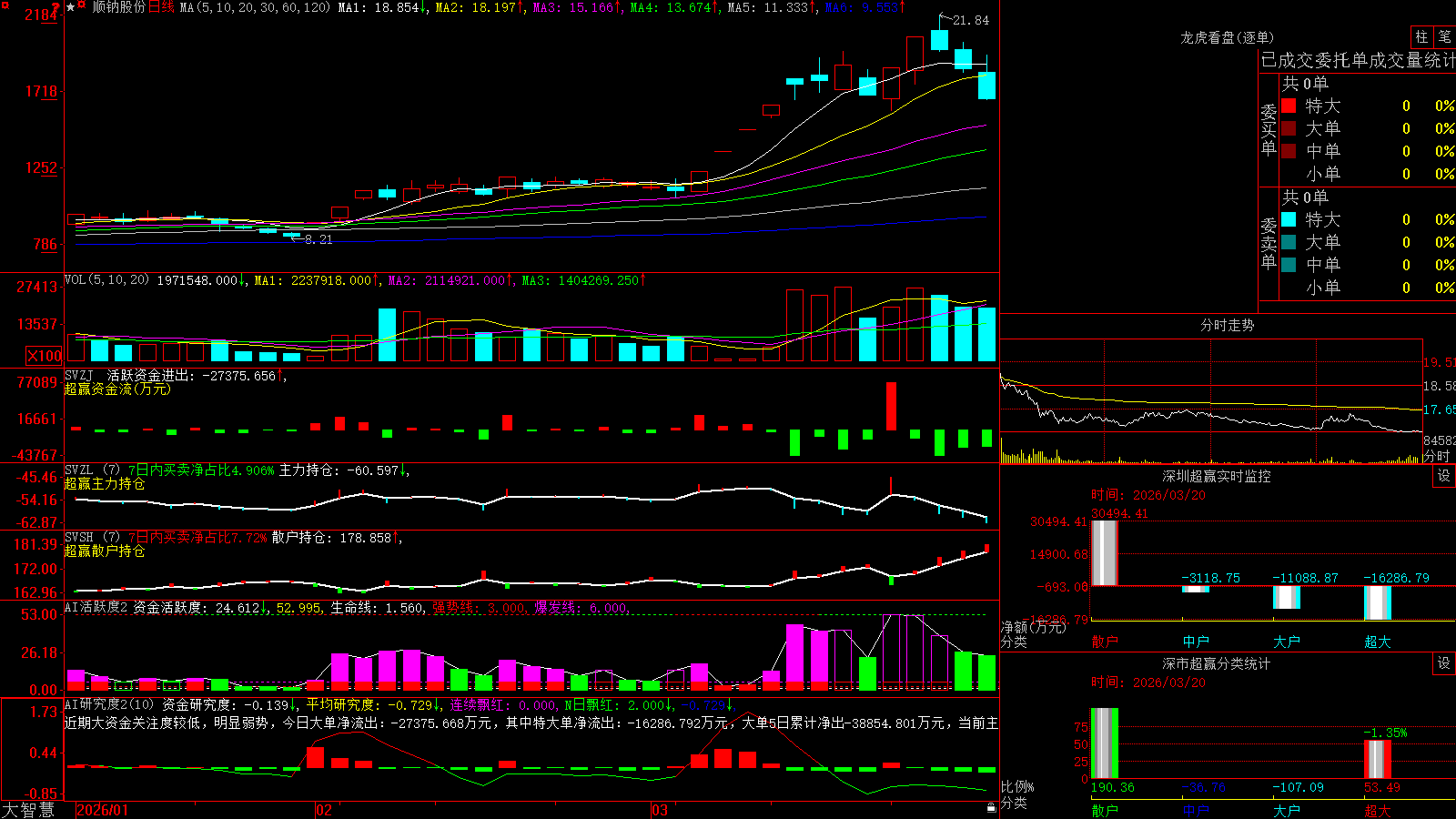
Task: Click the 超大 category label in 深圳超赢实时监控
Action: [x=1377, y=642]
